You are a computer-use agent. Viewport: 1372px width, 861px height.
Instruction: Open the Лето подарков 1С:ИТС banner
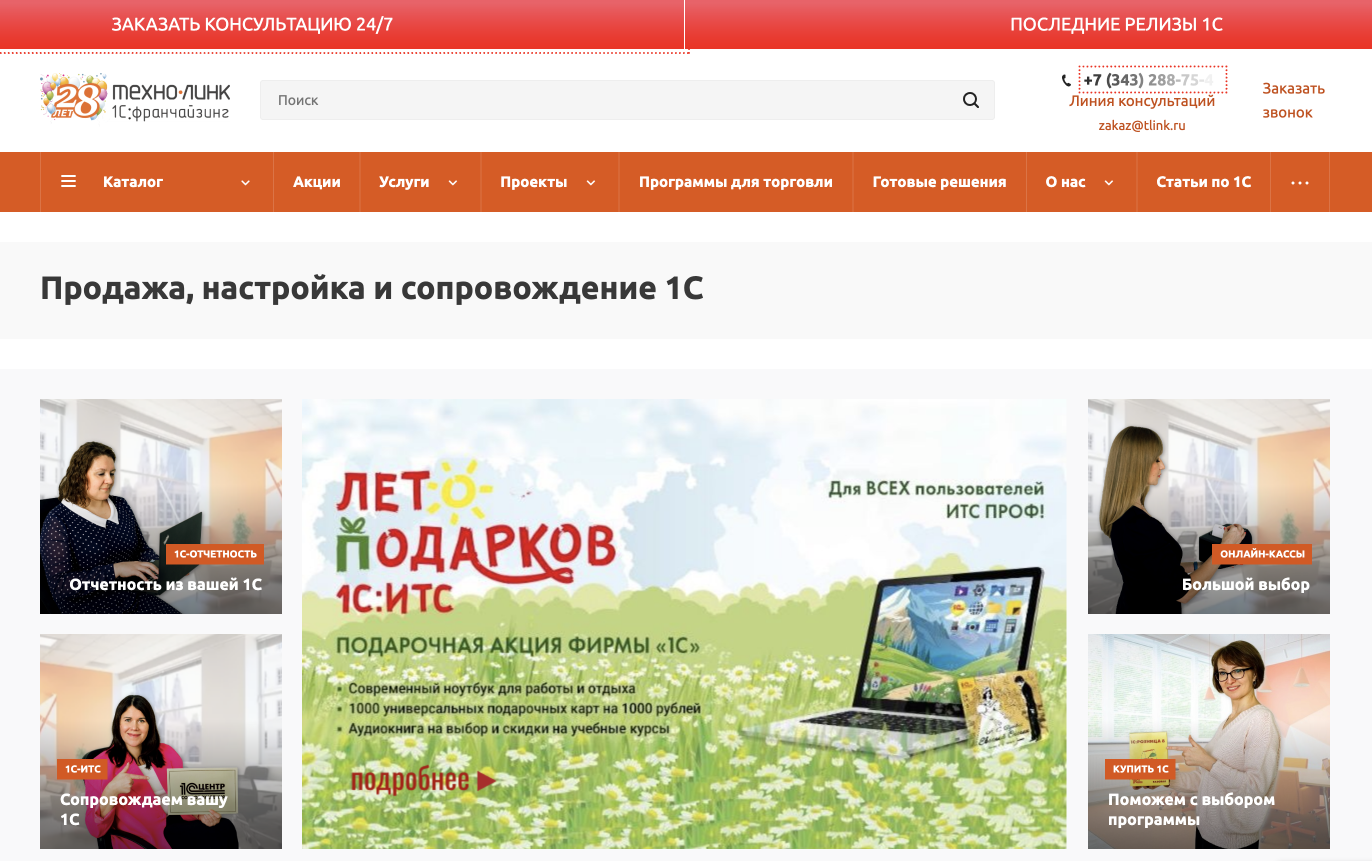[684, 624]
